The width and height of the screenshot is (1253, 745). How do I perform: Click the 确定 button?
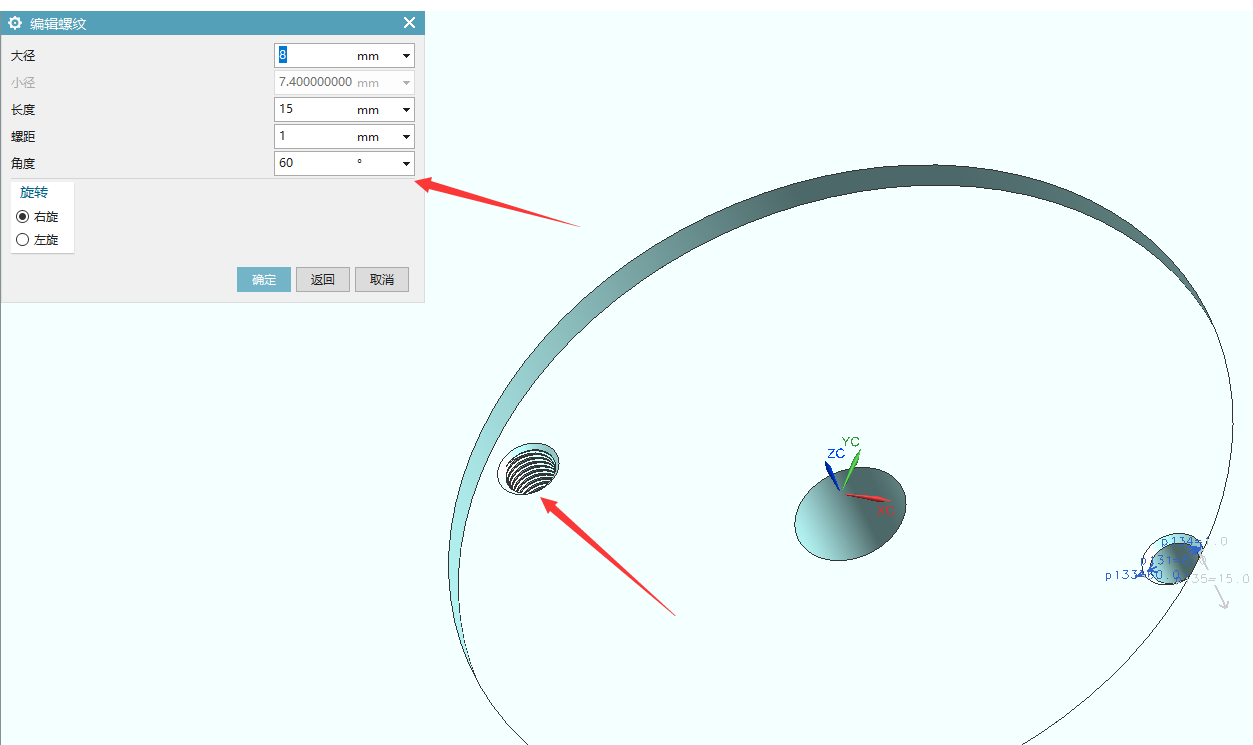coord(264,279)
